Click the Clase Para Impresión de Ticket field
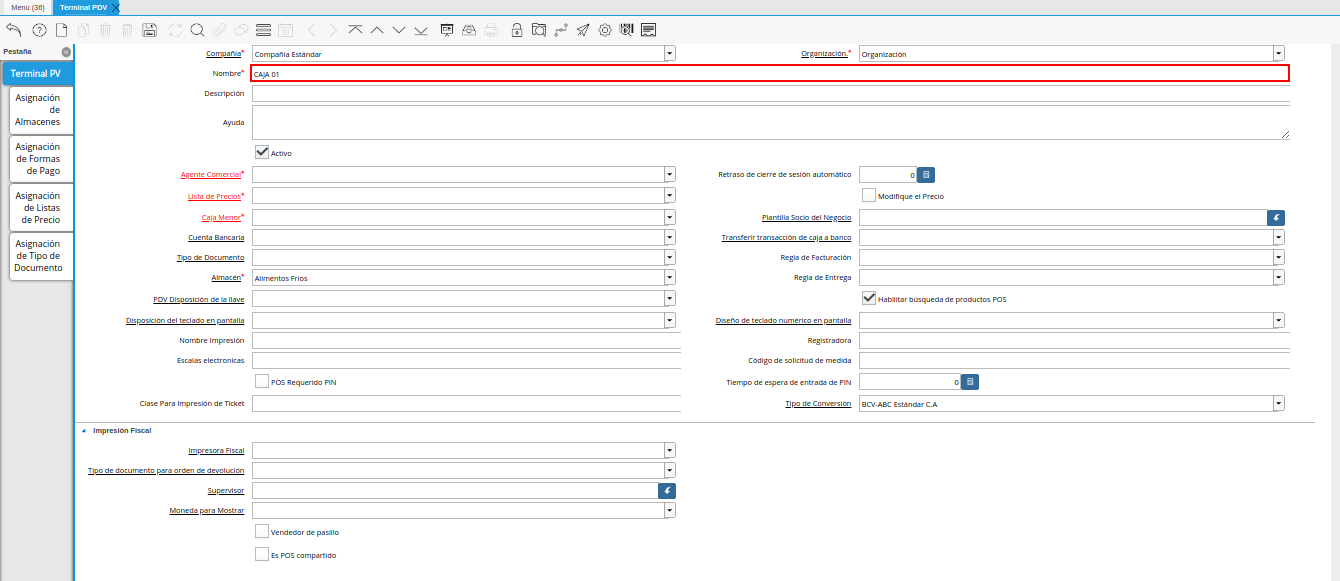 pyautogui.click(x=466, y=404)
